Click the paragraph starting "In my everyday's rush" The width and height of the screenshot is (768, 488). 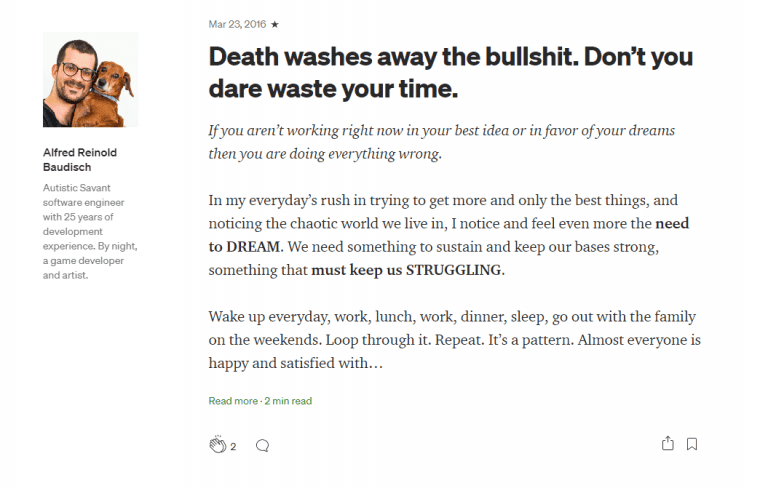pos(448,234)
